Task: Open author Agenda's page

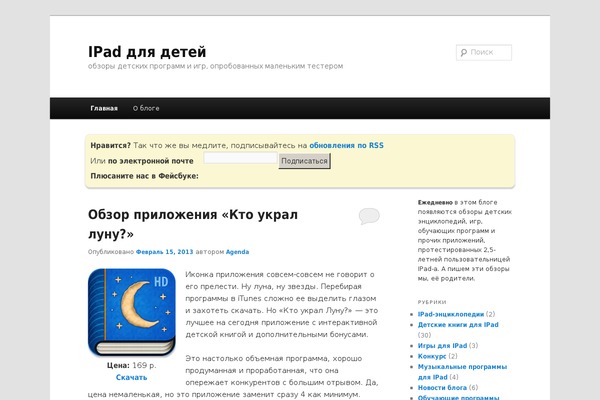Action: 237,251
